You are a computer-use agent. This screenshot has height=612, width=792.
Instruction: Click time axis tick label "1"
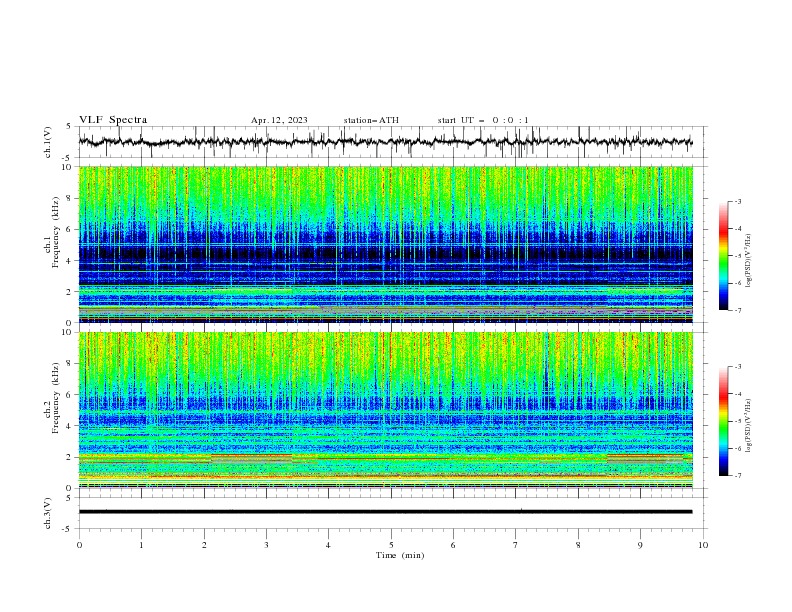coord(141,545)
